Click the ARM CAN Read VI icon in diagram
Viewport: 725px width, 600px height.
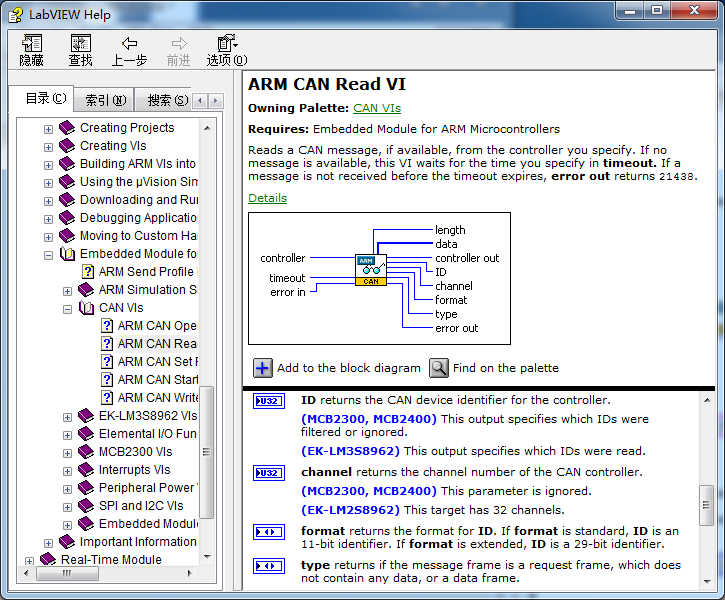coord(371,270)
